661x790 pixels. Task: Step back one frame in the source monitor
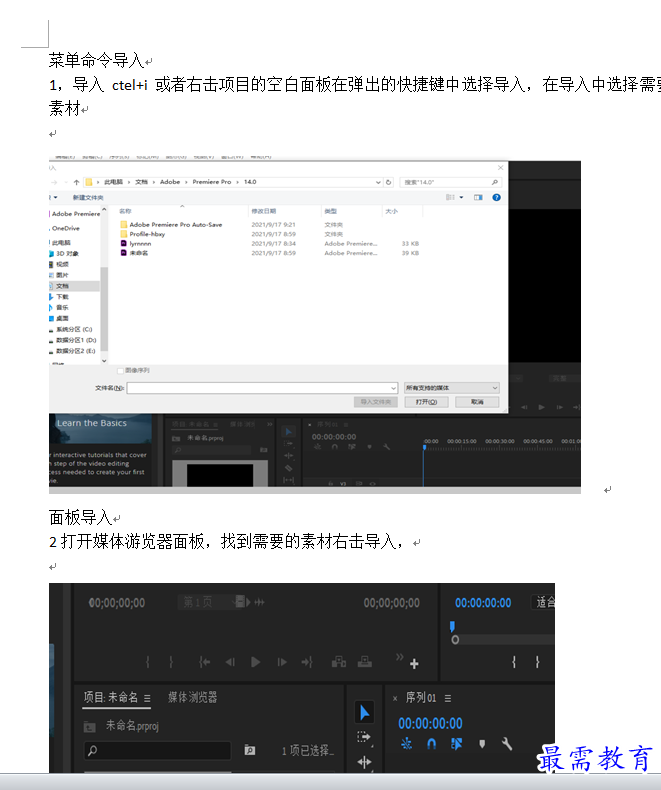230,662
